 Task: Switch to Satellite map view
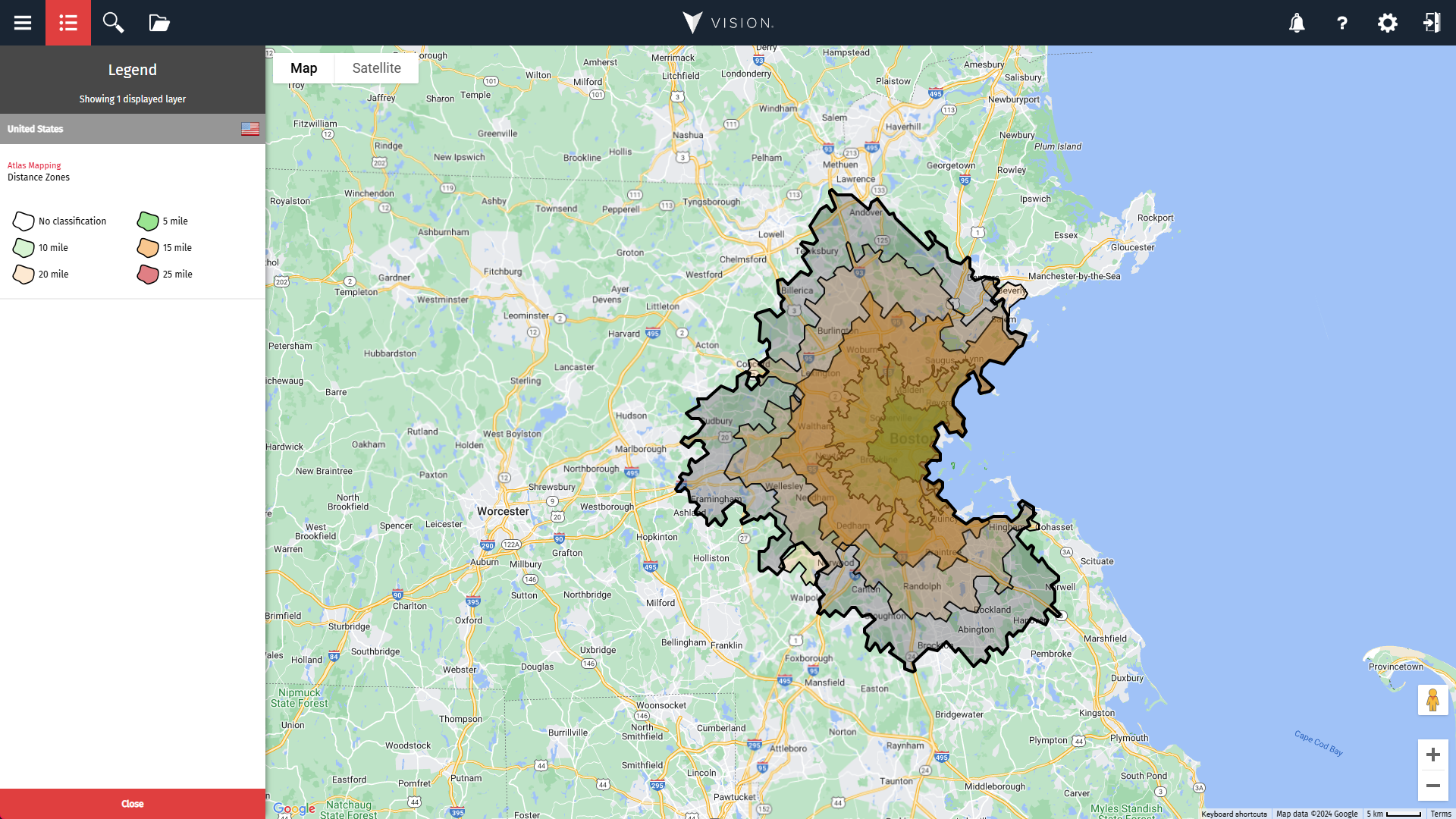point(376,68)
